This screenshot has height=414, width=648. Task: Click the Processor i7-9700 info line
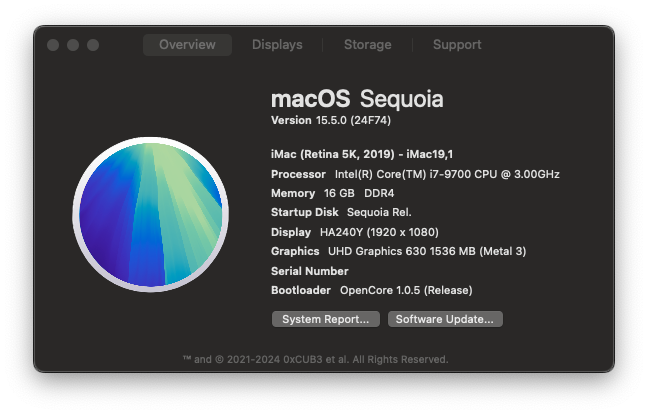tap(415, 174)
